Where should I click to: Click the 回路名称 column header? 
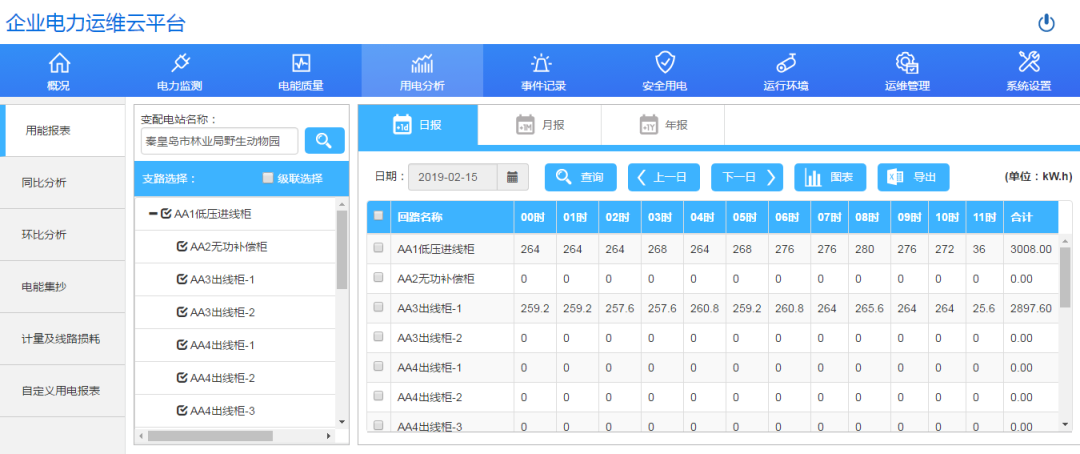point(452,216)
